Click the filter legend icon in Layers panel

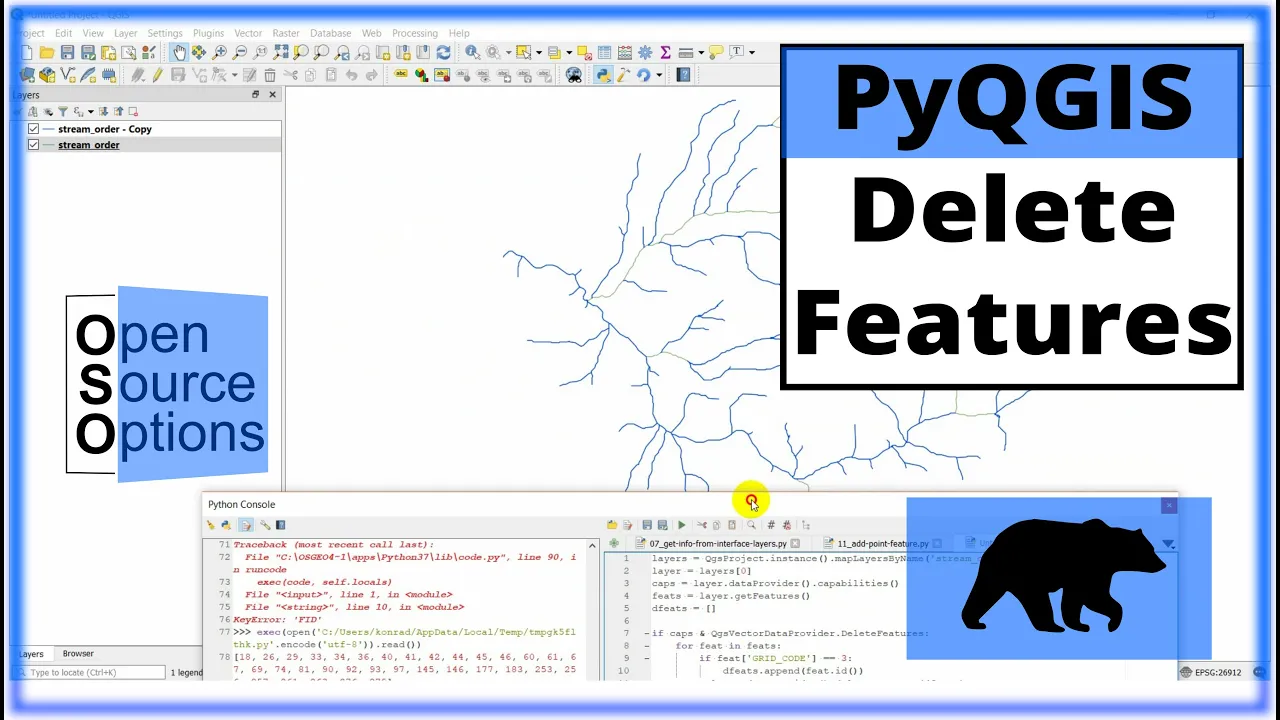[x=63, y=112]
